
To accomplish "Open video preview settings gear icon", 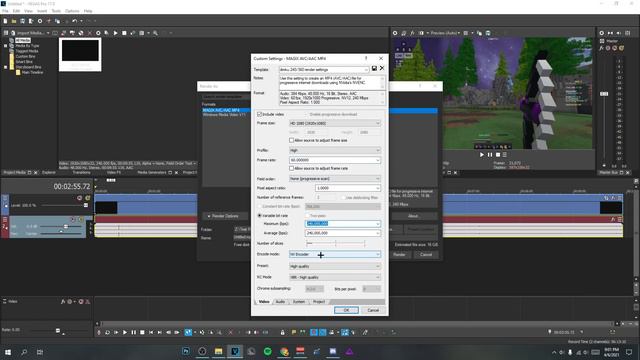I will (x=395, y=33).
